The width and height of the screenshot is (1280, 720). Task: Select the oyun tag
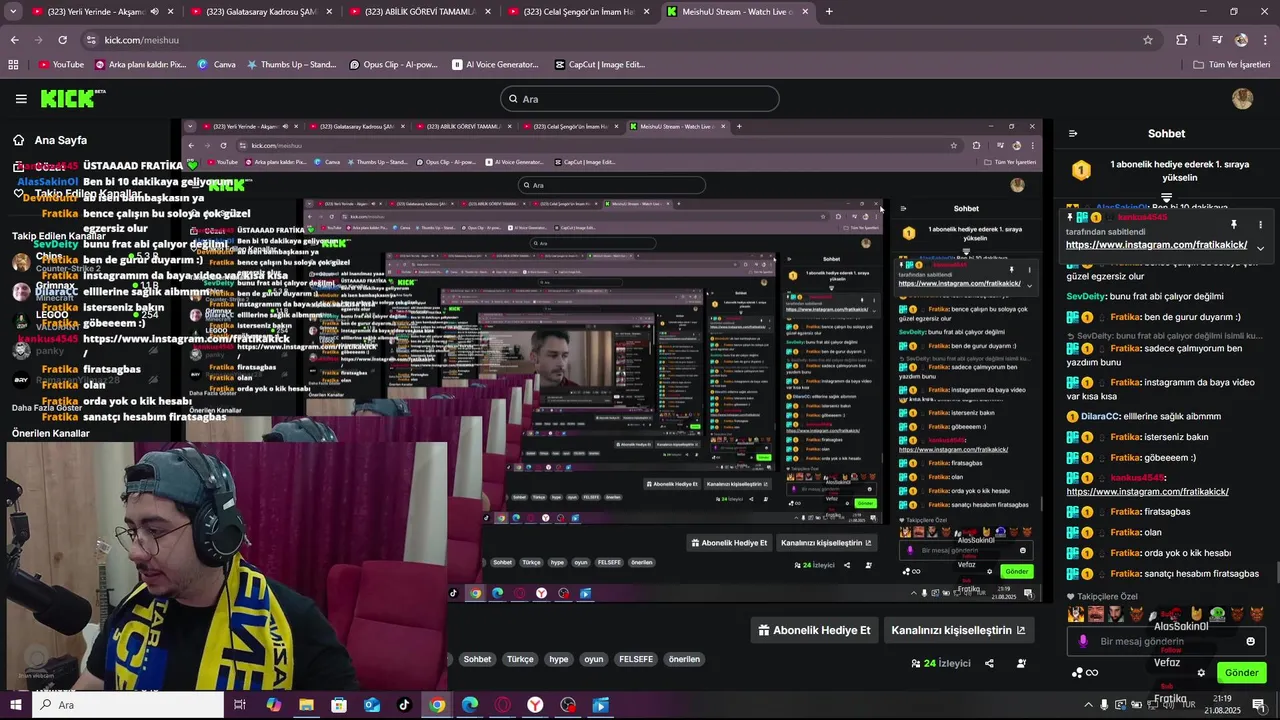(x=594, y=659)
